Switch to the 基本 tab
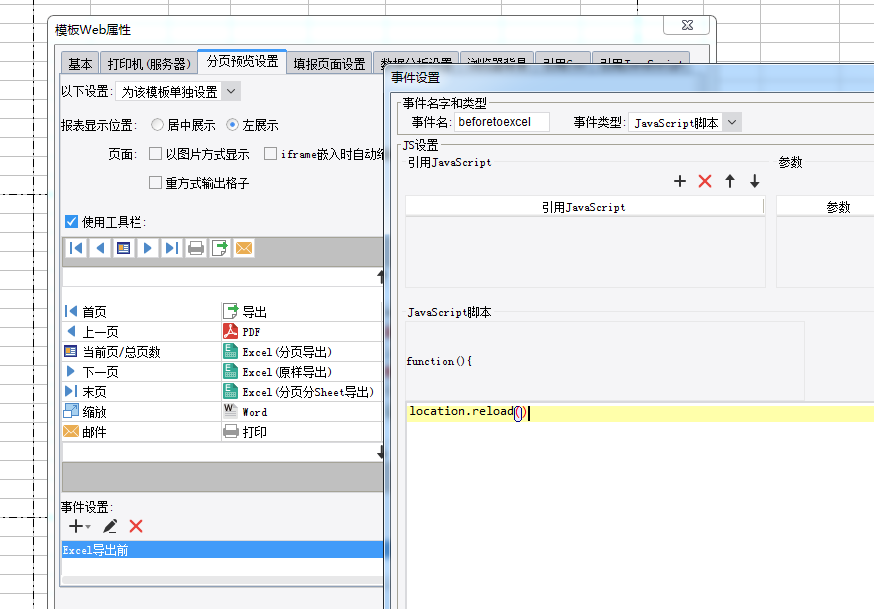The width and height of the screenshot is (874, 609). 80,64
